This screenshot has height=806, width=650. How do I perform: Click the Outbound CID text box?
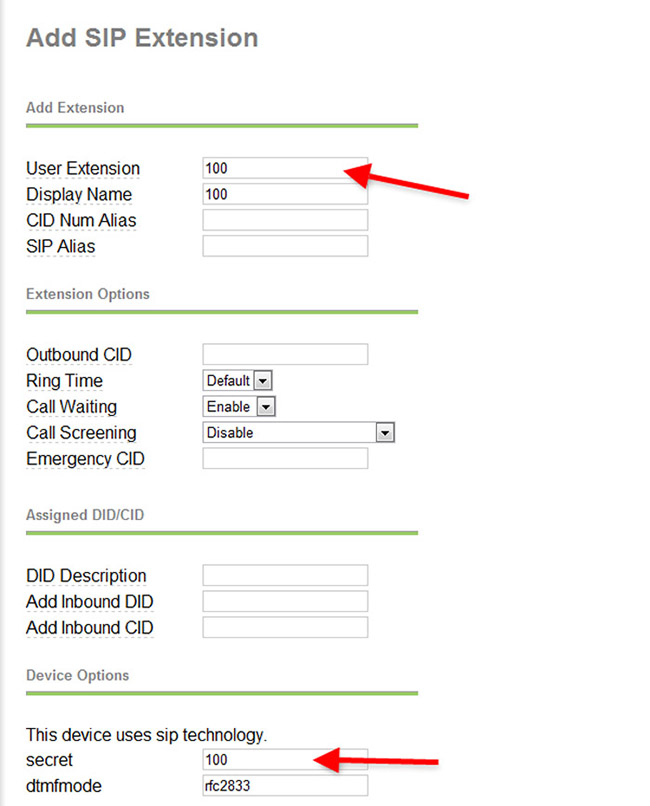pos(285,354)
